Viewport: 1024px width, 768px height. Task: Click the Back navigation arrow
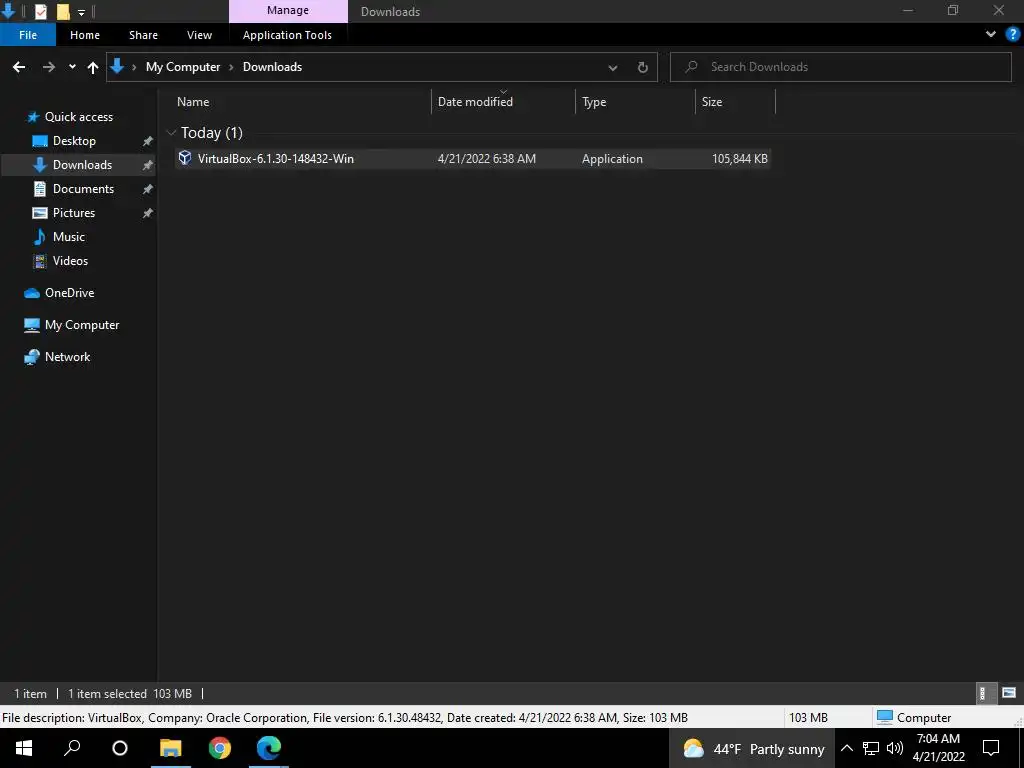[x=19, y=67]
